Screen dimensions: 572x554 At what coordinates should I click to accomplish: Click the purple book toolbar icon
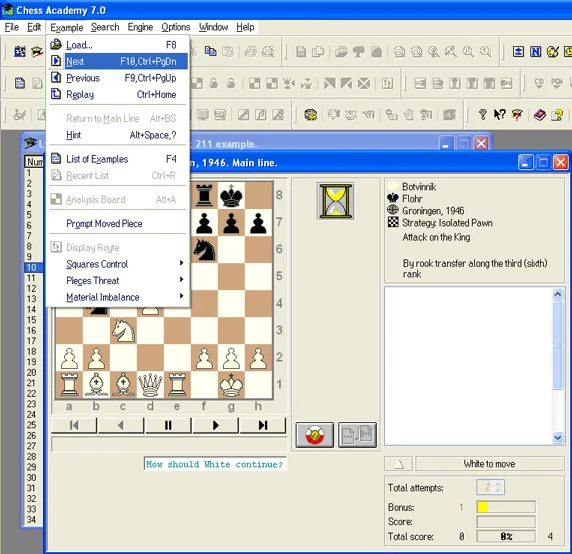coord(540,115)
